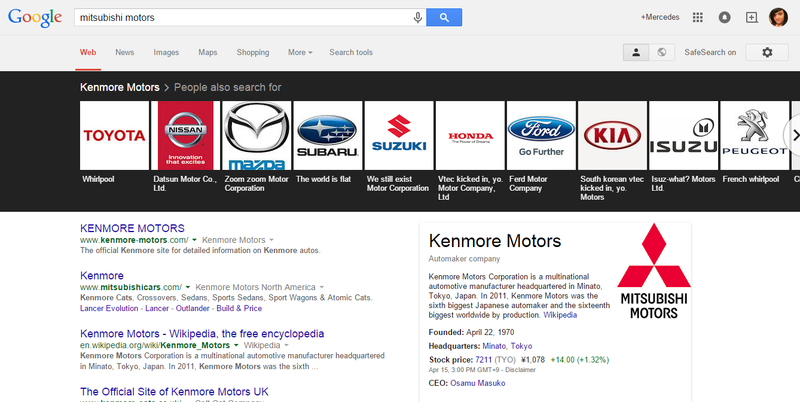Click the Suzuki logo thumbnail
Image resolution: width=800 pixels, height=402 pixels.
click(x=399, y=135)
